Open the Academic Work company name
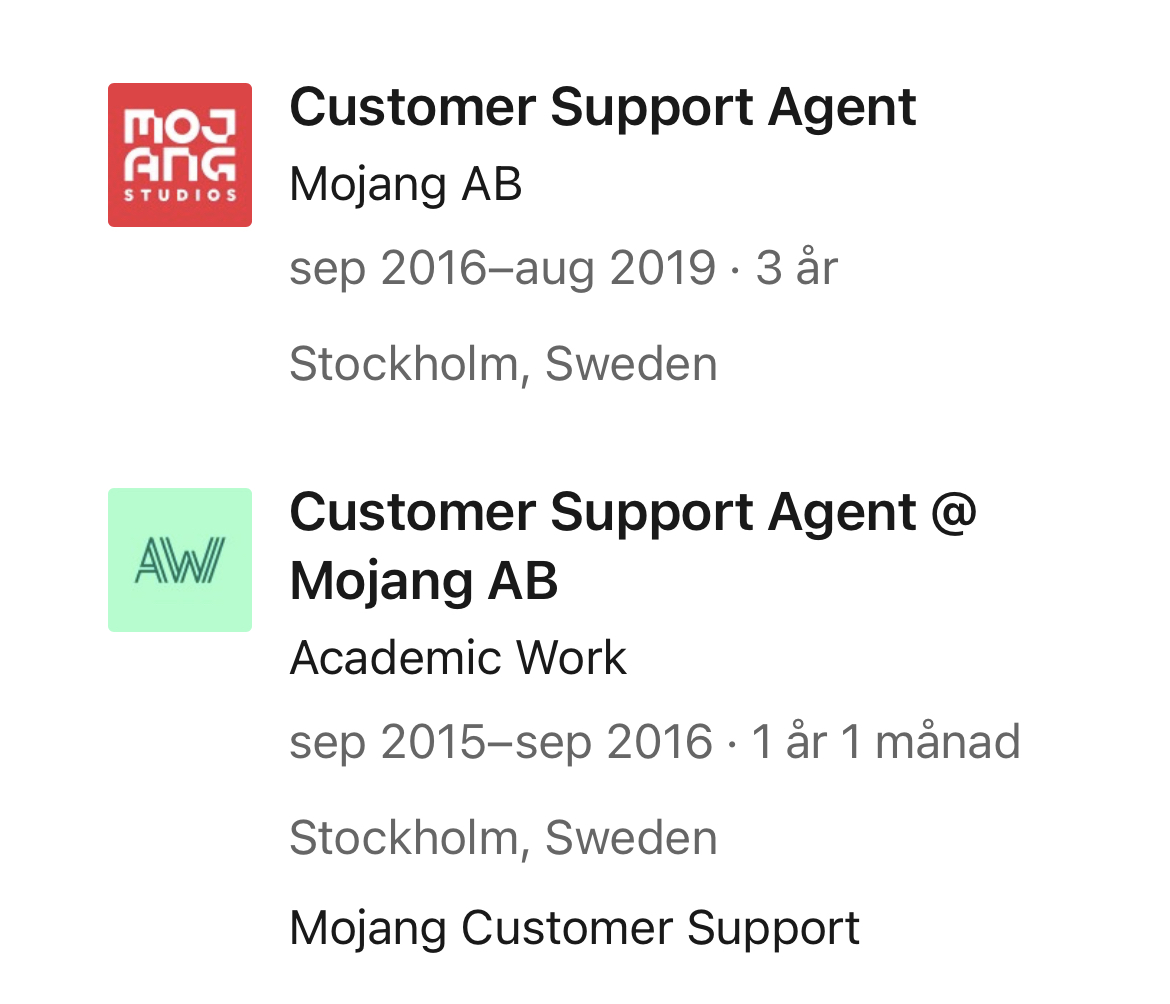This screenshot has width=1170, height=1004. coord(458,658)
